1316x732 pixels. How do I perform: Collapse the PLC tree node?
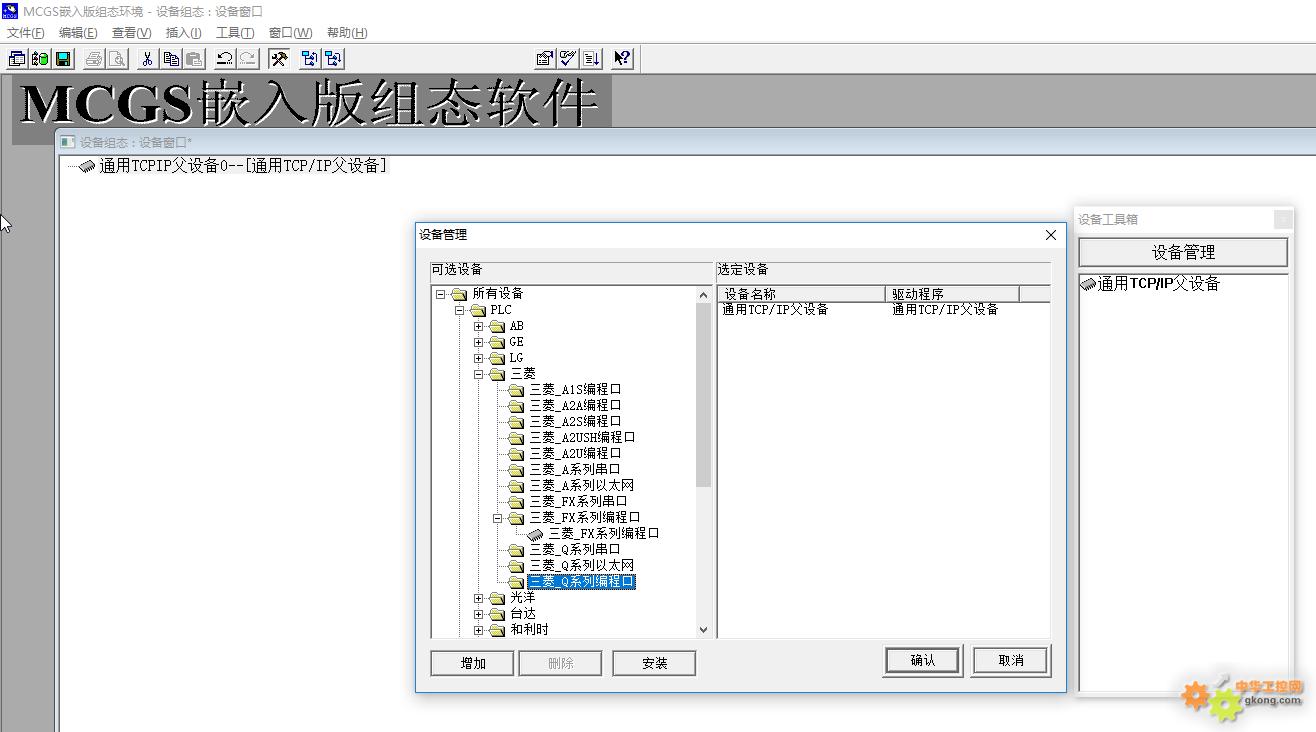point(460,310)
